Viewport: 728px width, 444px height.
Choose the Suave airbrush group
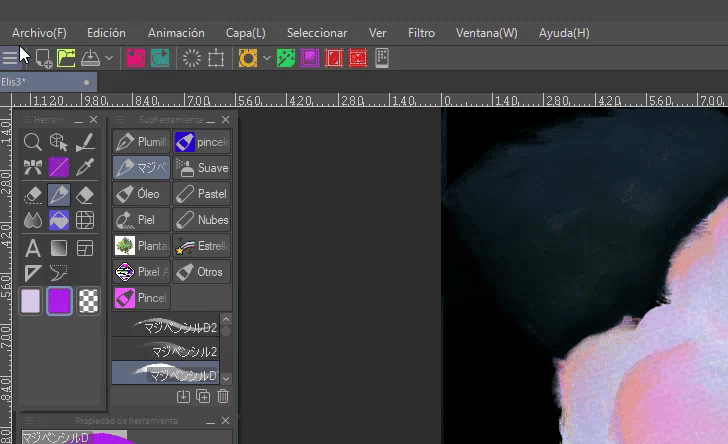202,168
